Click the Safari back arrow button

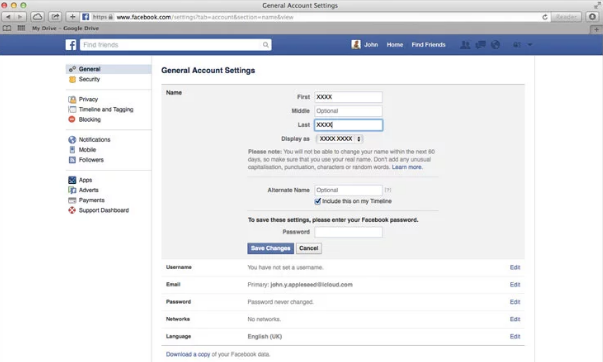tap(8, 17)
